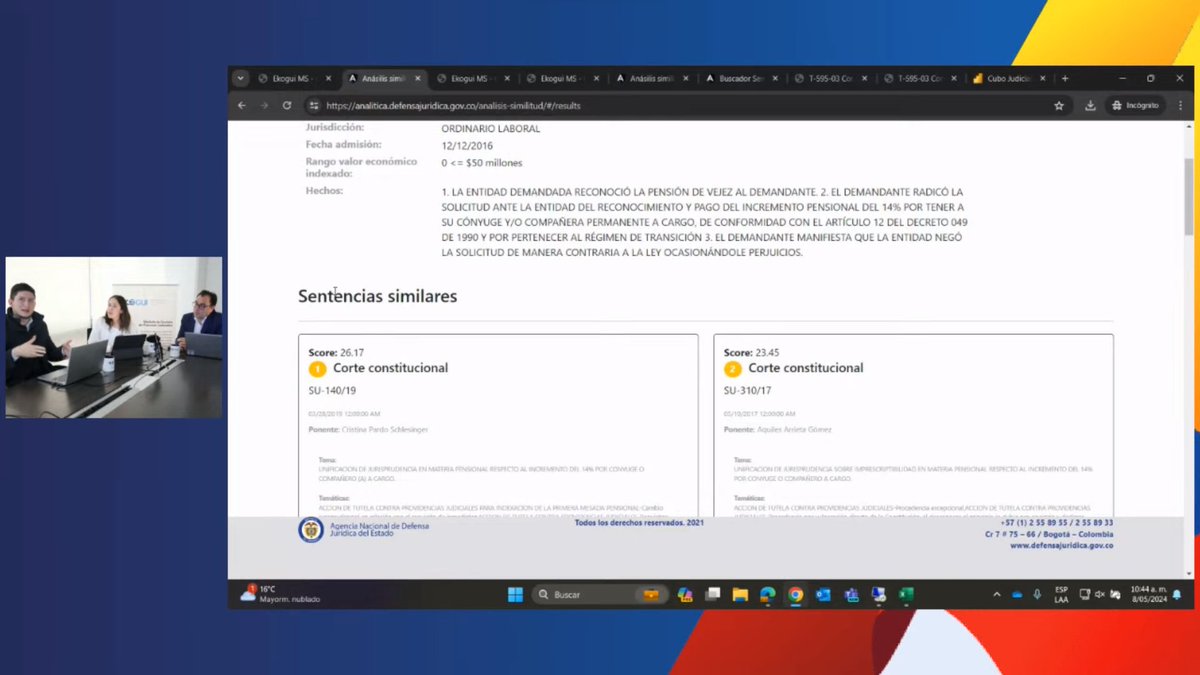The width and height of the screenshot is (1200, 675).
Task: Click the Chrome taskbar icon
Action: [795, 594]
